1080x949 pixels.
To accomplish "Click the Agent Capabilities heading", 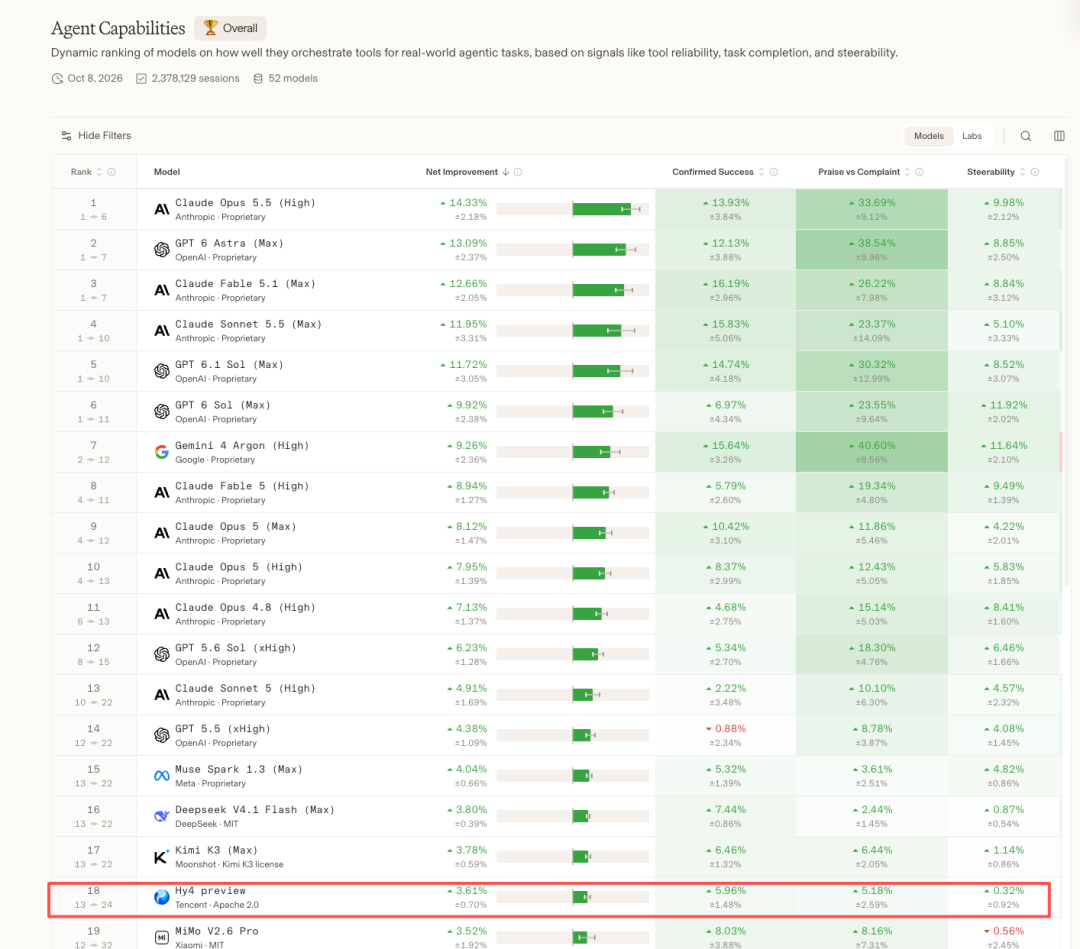I will [x=118, y=28].
